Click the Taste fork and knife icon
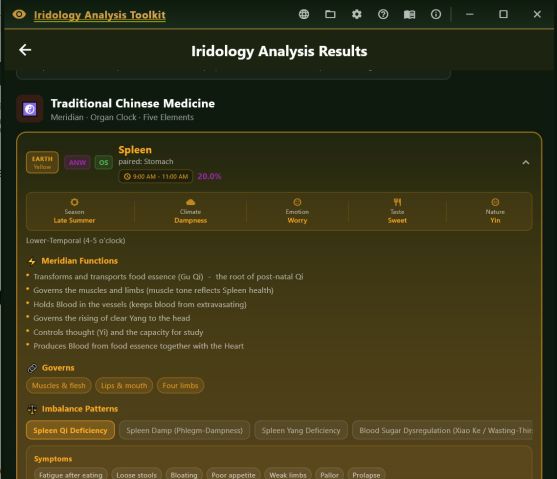 coord(398,202)
